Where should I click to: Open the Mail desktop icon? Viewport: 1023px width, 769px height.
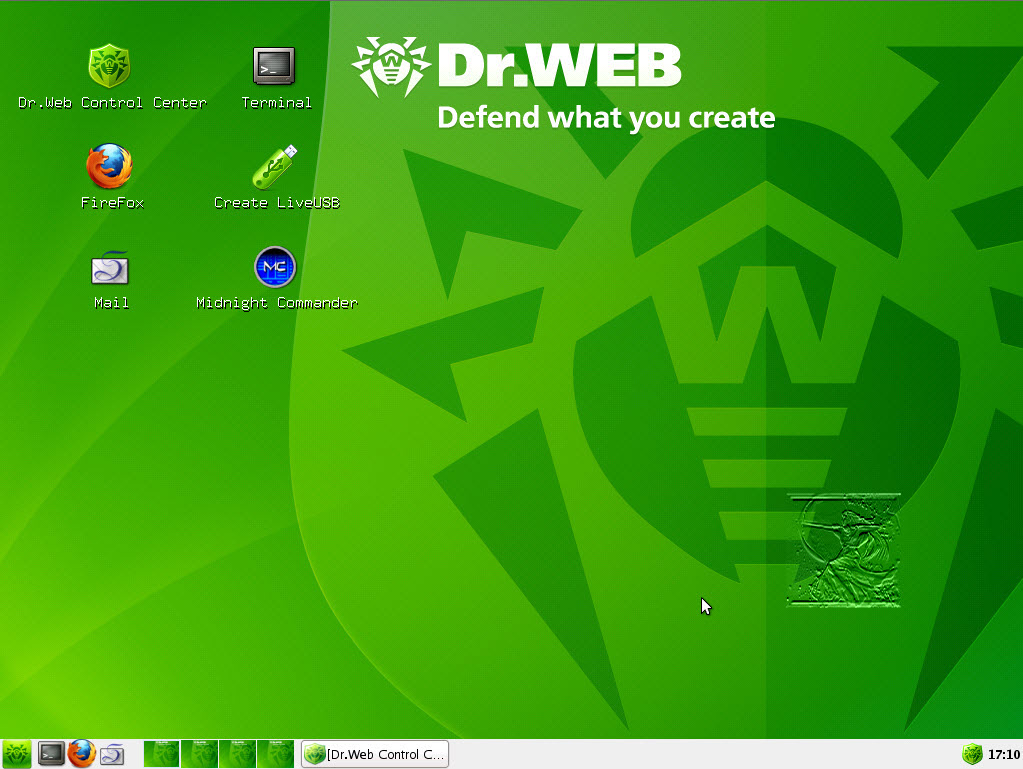coord(110,268)
